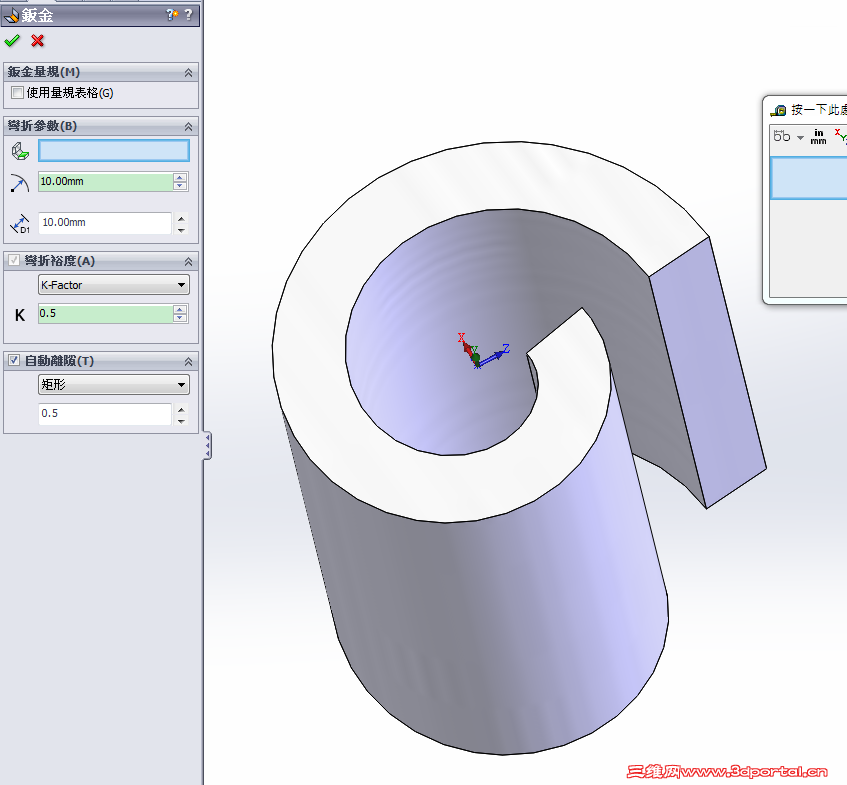
Task: Collapse the sheet metal gauge section
Action: tap(188, 72)
